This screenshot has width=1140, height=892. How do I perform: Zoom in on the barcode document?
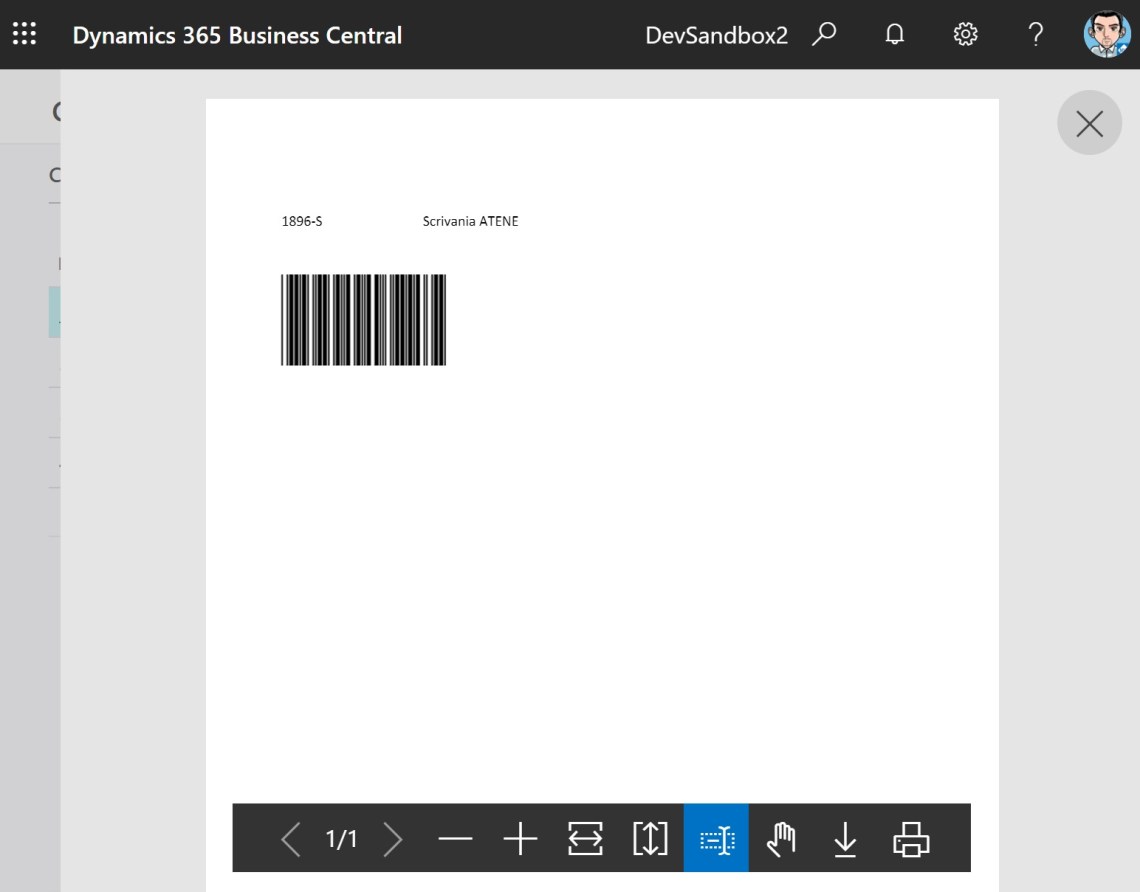pyautogui.click(x=520, y=838)
